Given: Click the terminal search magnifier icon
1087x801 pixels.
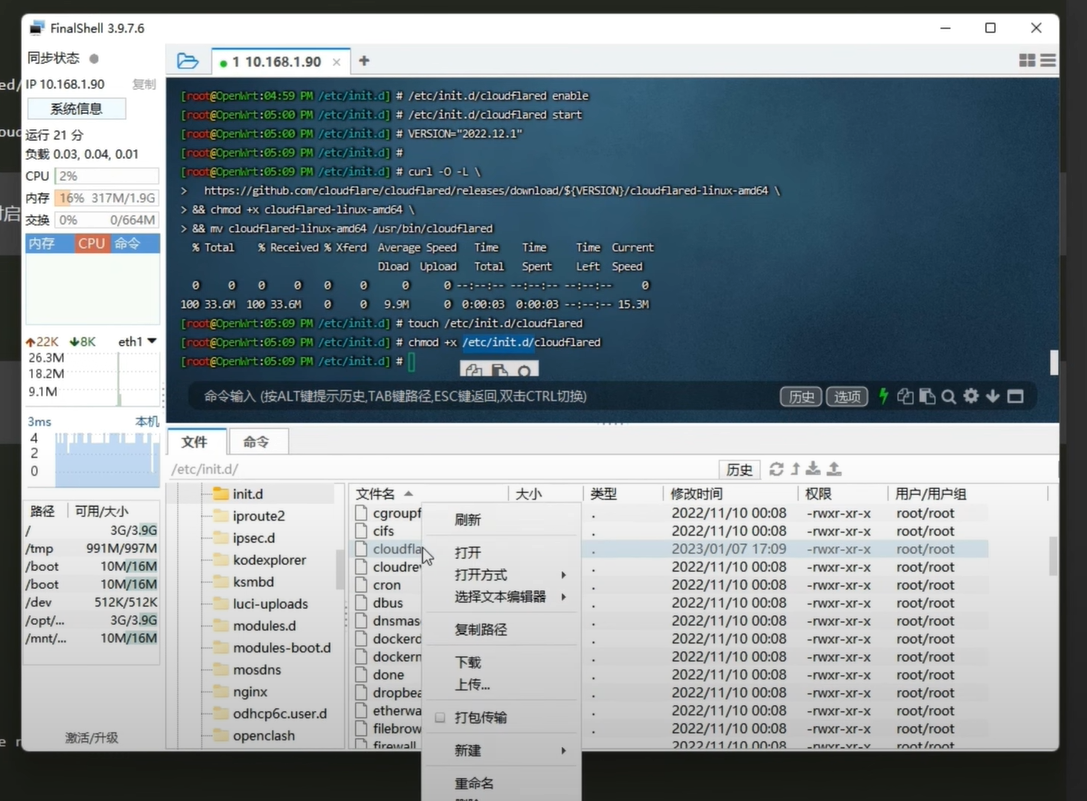Looking at the screenshot, I should coord(948,396).
